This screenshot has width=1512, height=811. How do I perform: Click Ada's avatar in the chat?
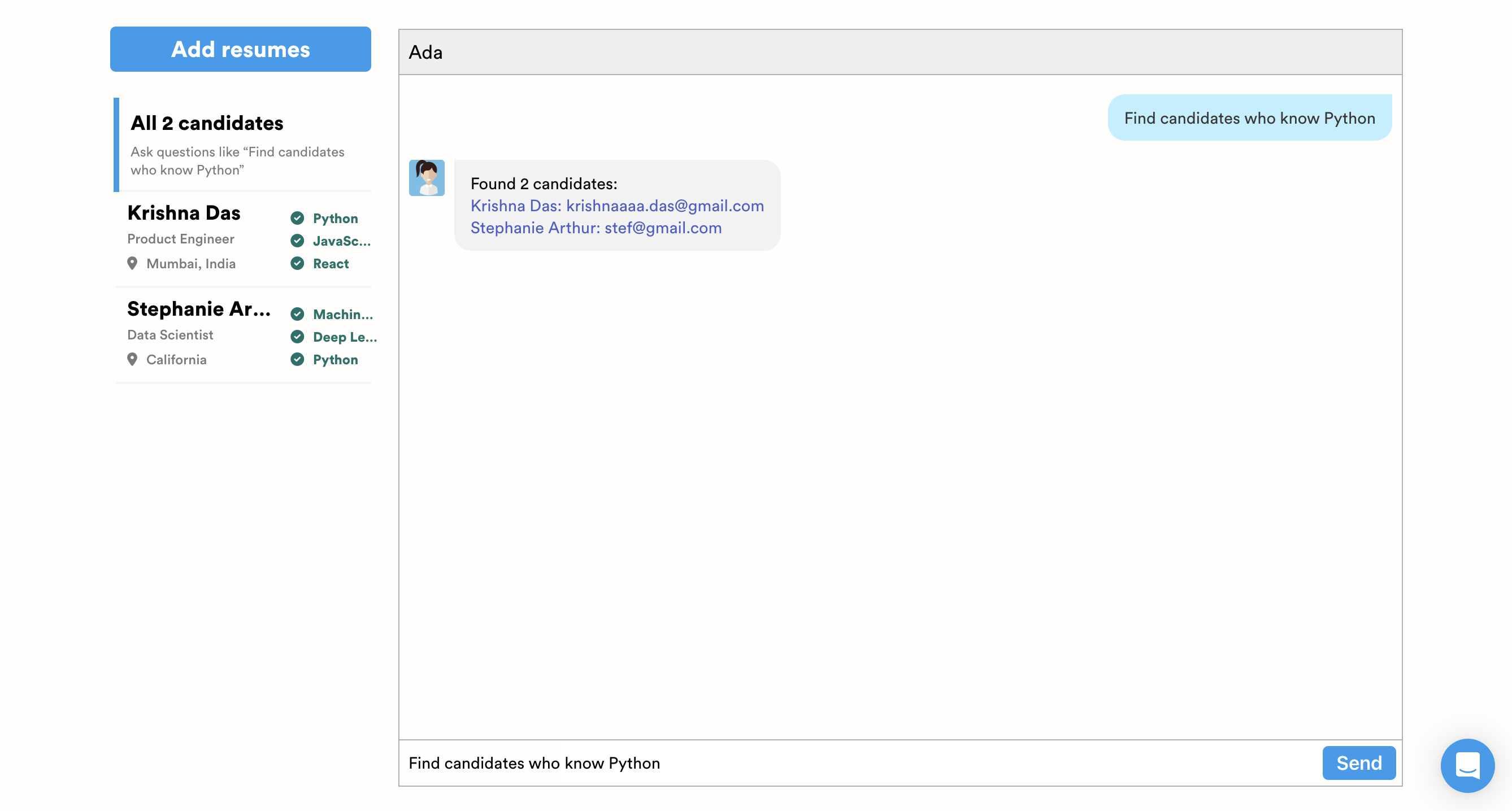[427, 178]
